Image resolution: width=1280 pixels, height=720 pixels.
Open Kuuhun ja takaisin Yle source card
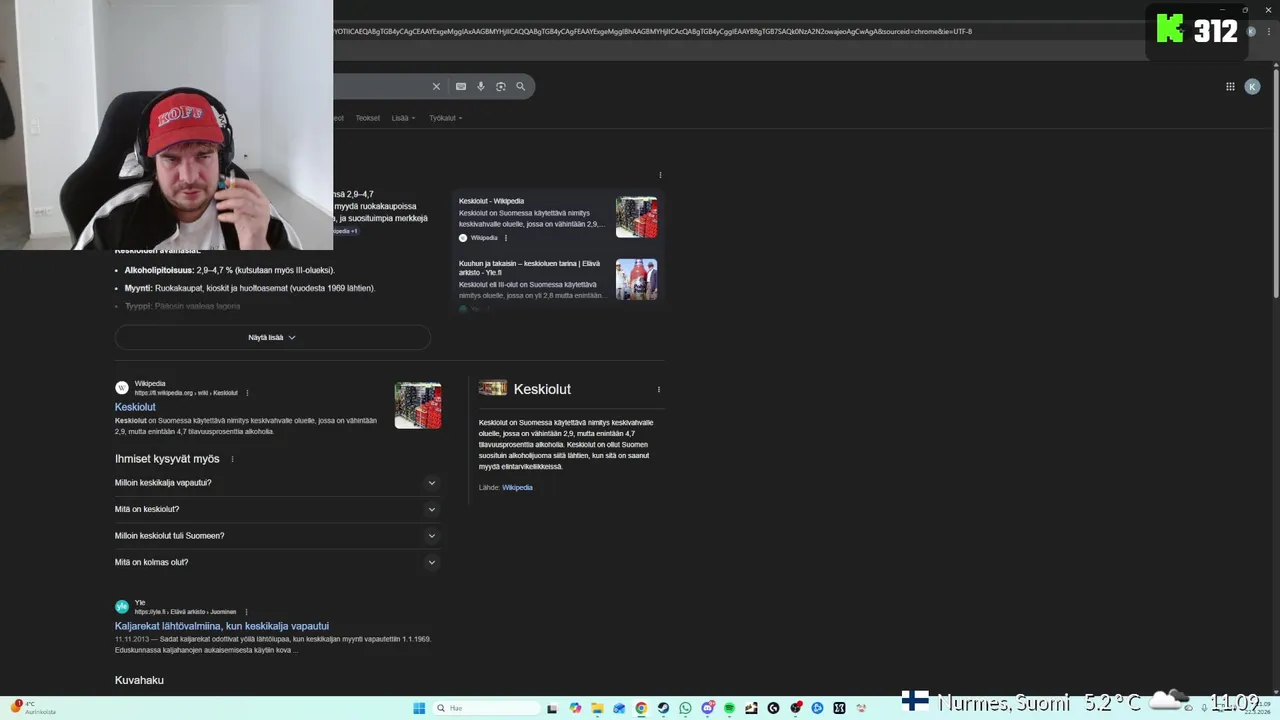click(559, 279)
